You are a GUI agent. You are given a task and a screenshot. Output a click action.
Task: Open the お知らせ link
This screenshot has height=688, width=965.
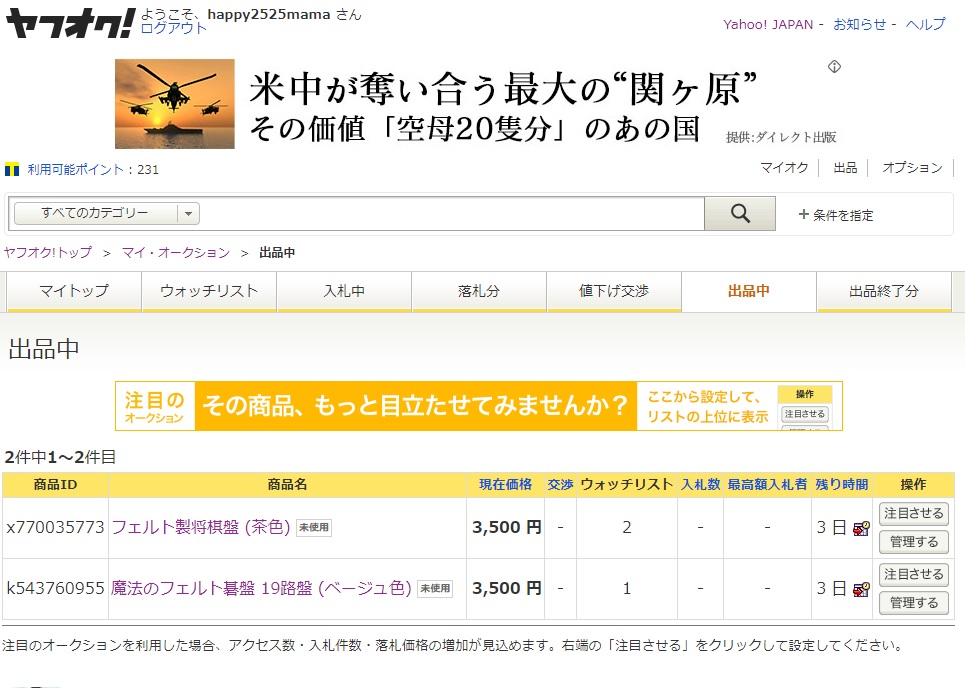pos(860,25)
